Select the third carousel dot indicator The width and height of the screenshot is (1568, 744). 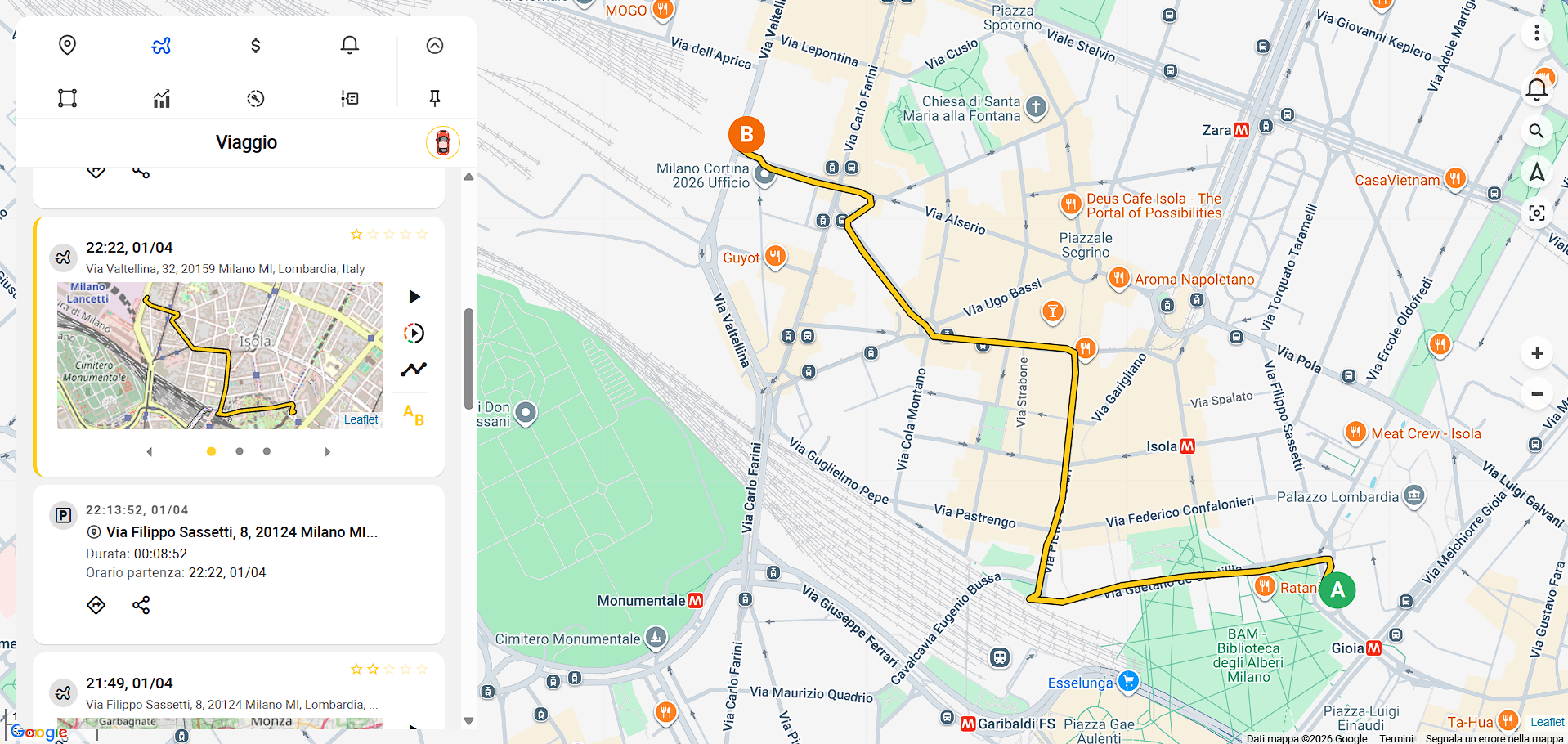click(x=267, y=451)
